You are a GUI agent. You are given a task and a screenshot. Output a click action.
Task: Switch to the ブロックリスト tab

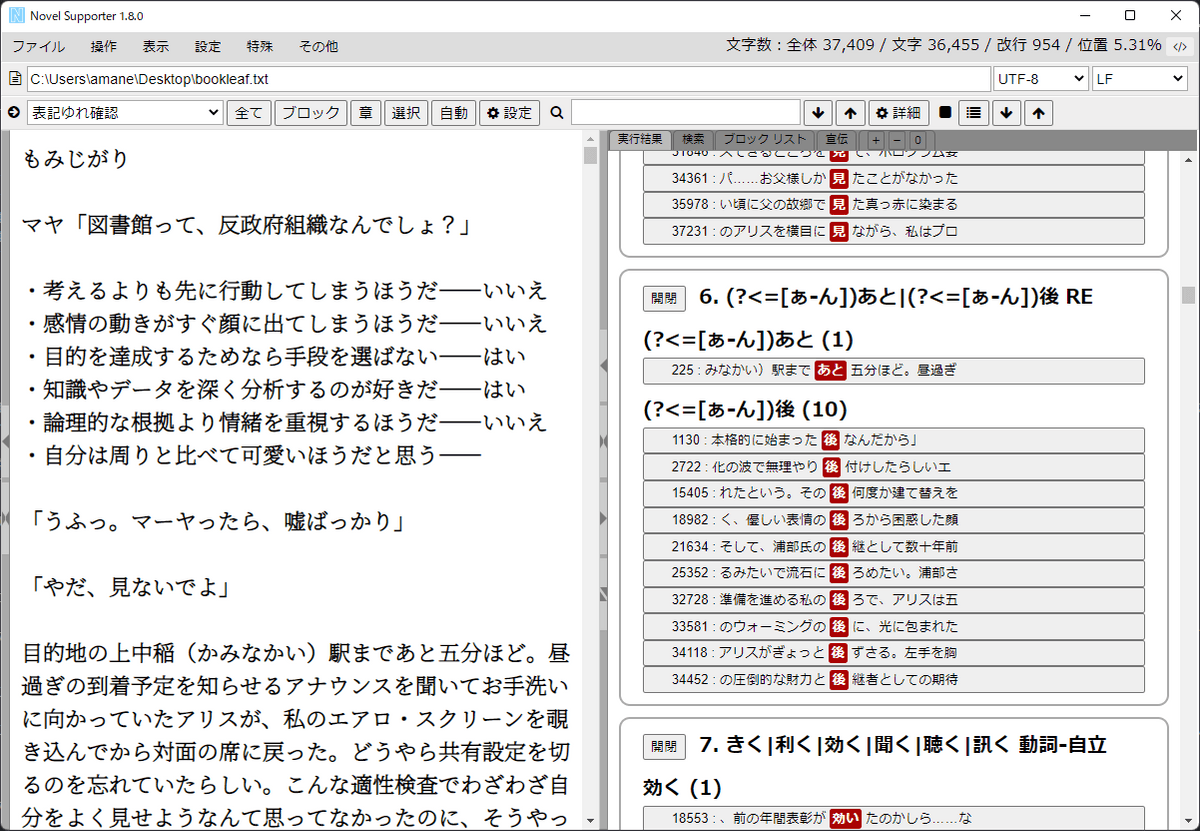tap(764, 139)
